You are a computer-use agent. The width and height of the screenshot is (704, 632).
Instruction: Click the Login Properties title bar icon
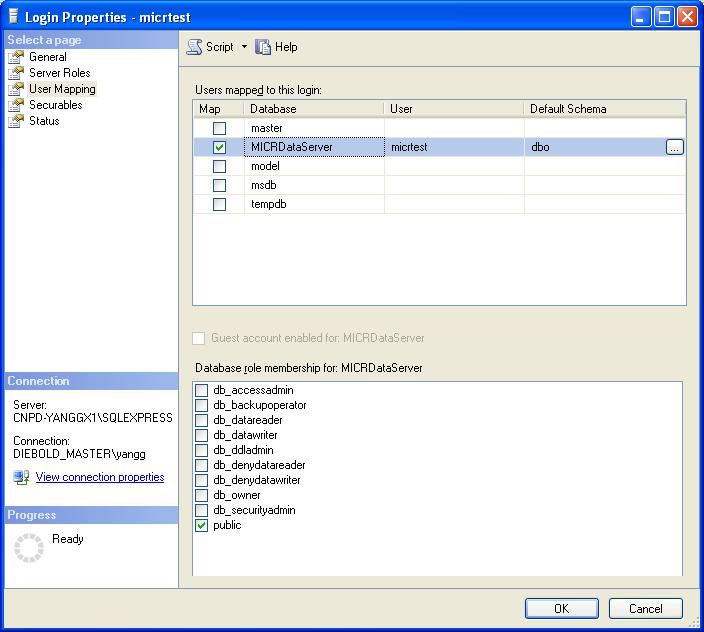tap(13, 17)
